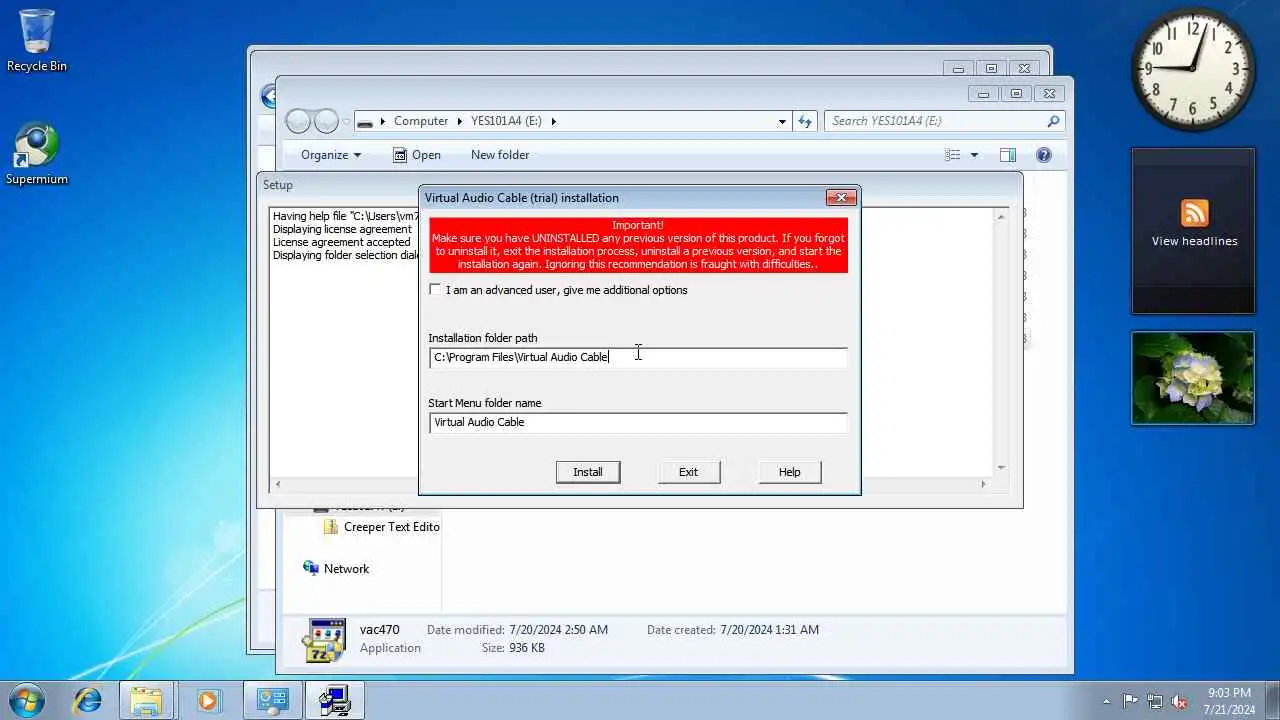The image size is (1280, 720).
Task: Open Windows Explorer taskbar icon
Action: (146, 700)
